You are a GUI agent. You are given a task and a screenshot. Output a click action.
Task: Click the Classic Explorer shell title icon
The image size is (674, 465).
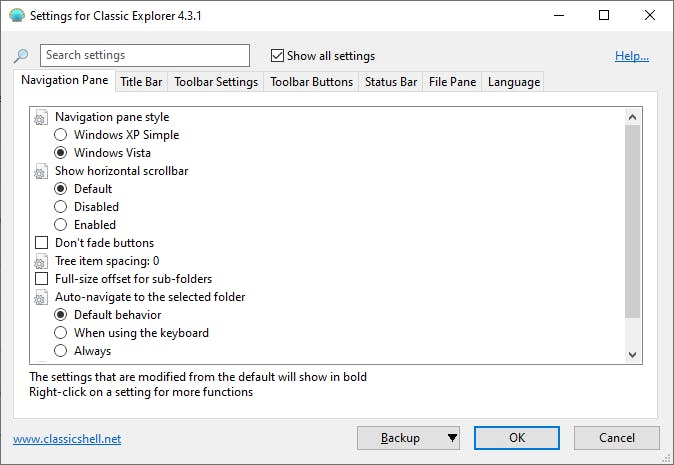[x=15, y=16]
